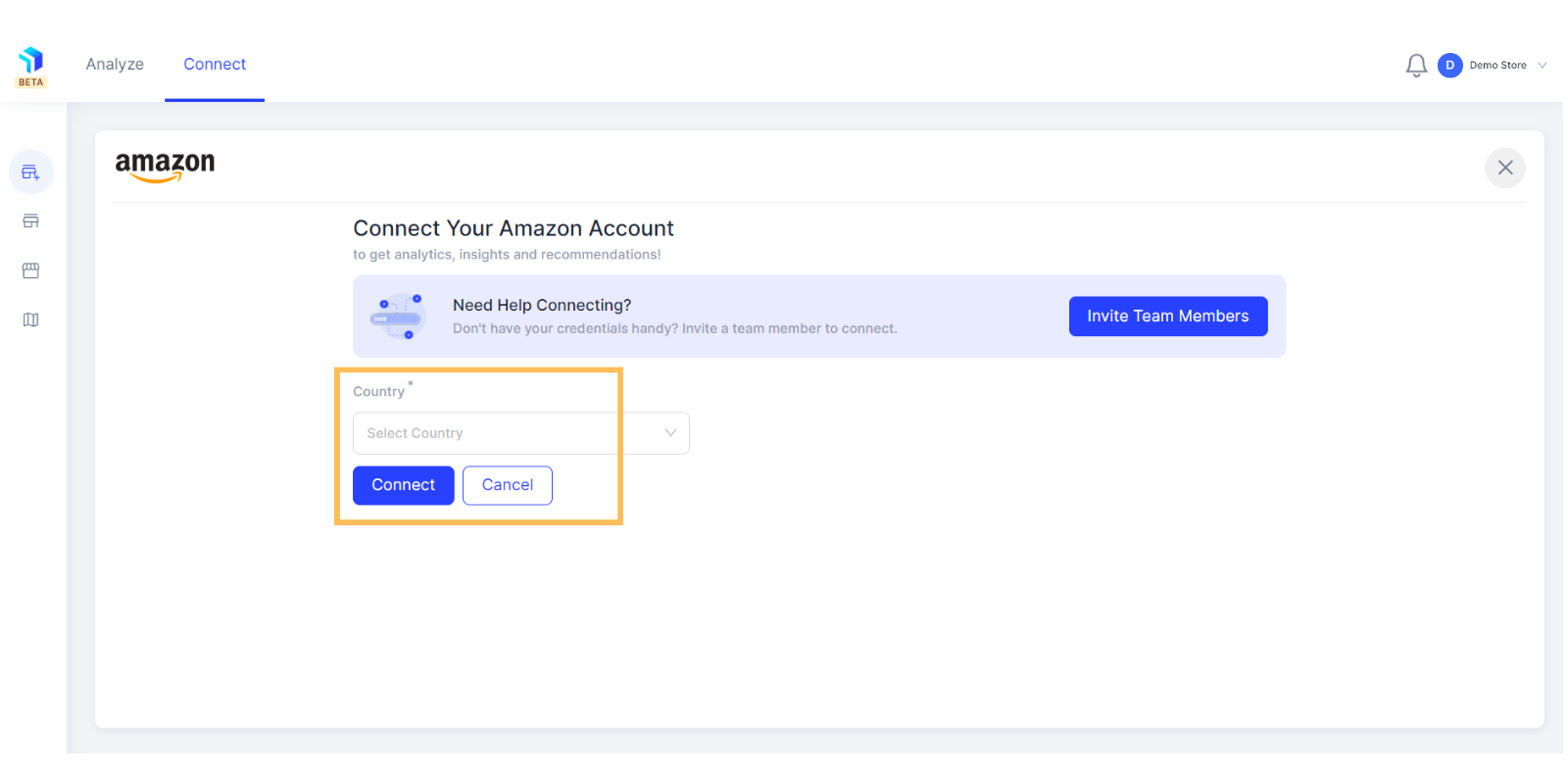Click the BETA app logo
Image resolution: width=1568 pixels, height=784 pixels.
click(31, 67)
